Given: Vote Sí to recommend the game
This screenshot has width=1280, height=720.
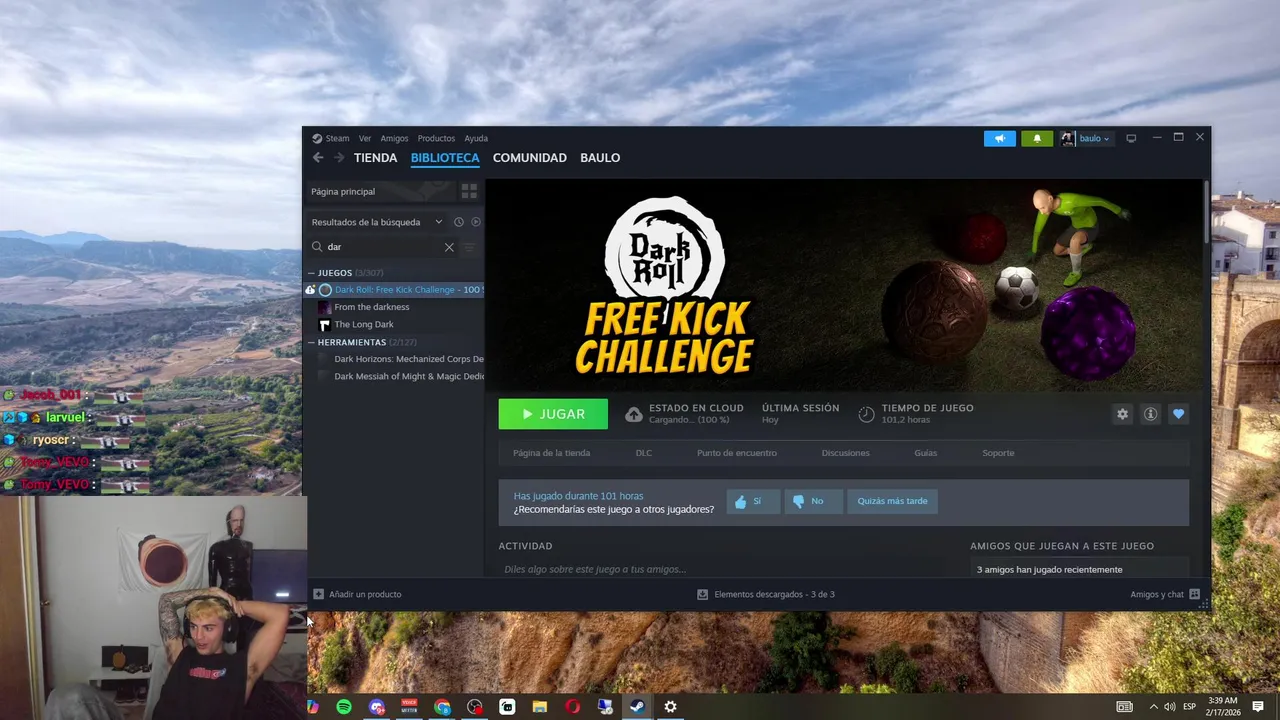Looking at the screenshot, I should (x=753, y=501).
